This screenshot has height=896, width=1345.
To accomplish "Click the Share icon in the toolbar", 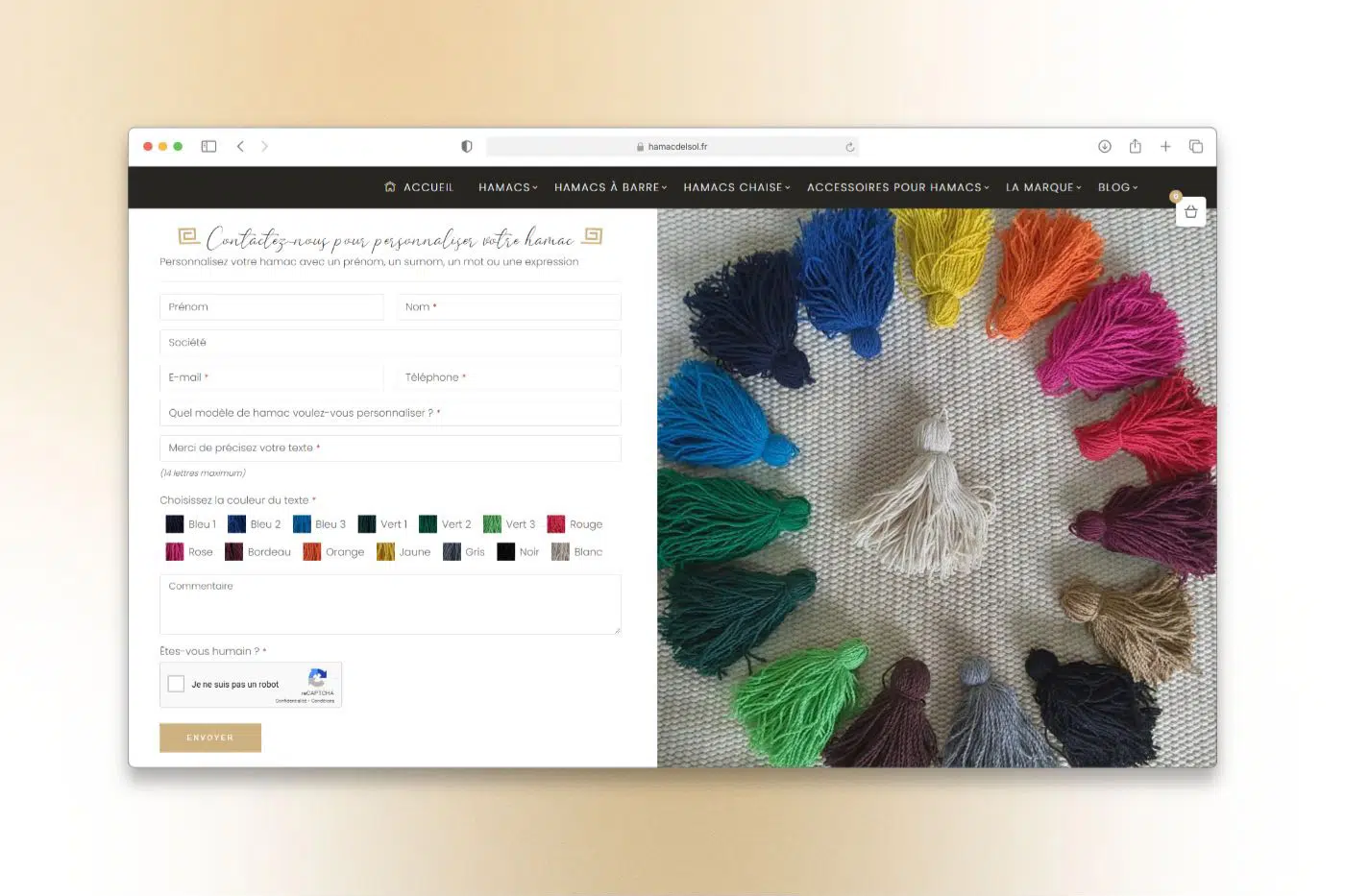I will click(x=1135, y=147).
